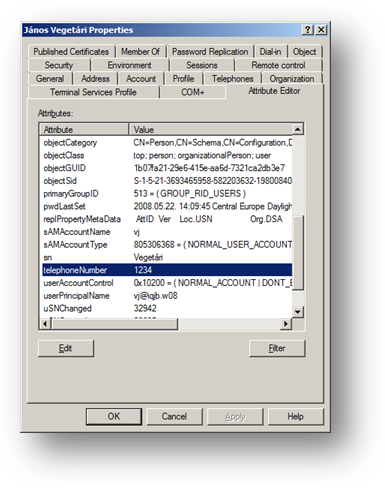385x488 pixels.
Task: Switch to the Telephones tab
Action: point(233,79)
